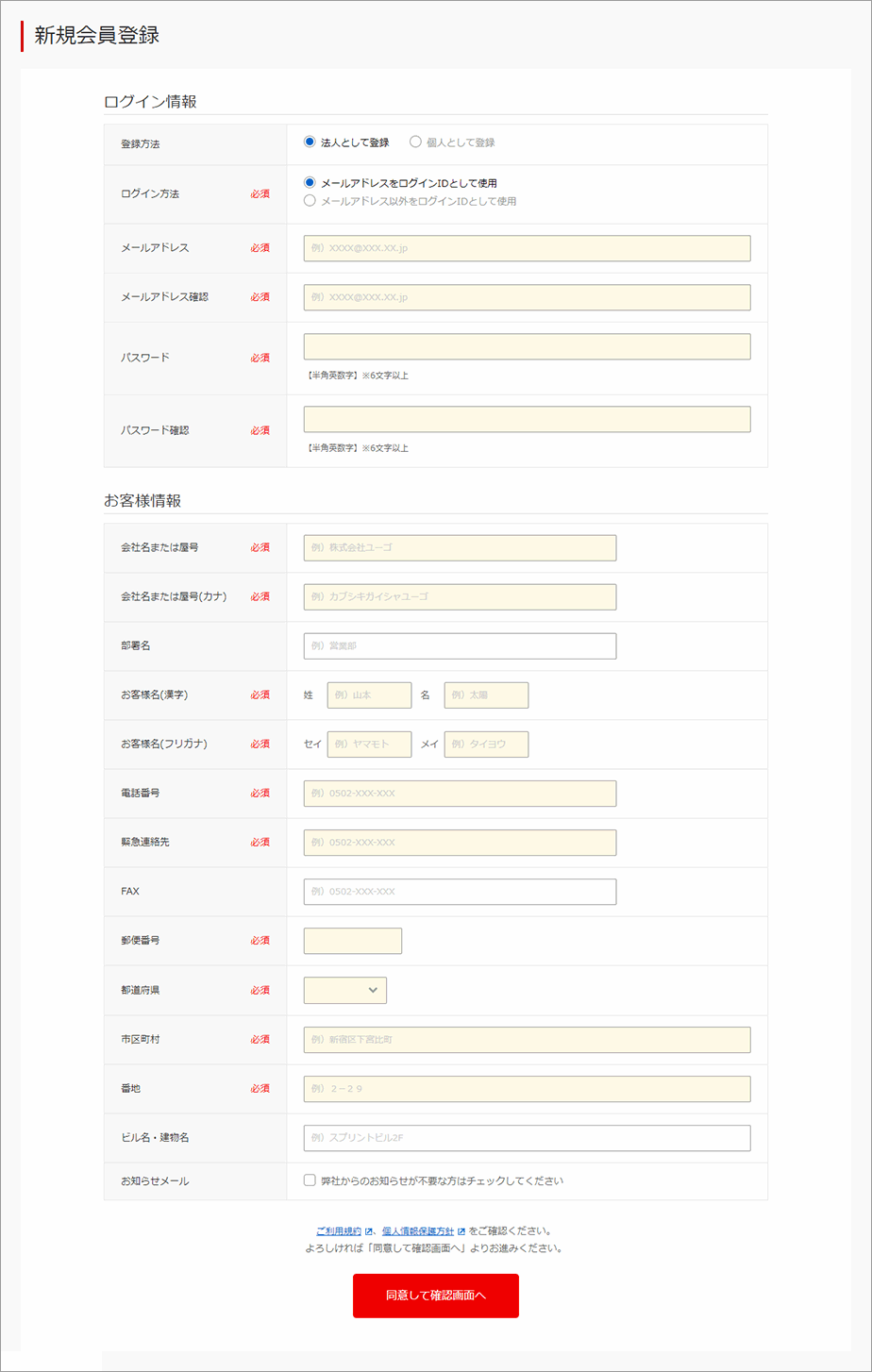Select 法人として登録 radio option
The width and height of the screenshot is (872, 1372).
pyautogui.click(x=310, y=142)
